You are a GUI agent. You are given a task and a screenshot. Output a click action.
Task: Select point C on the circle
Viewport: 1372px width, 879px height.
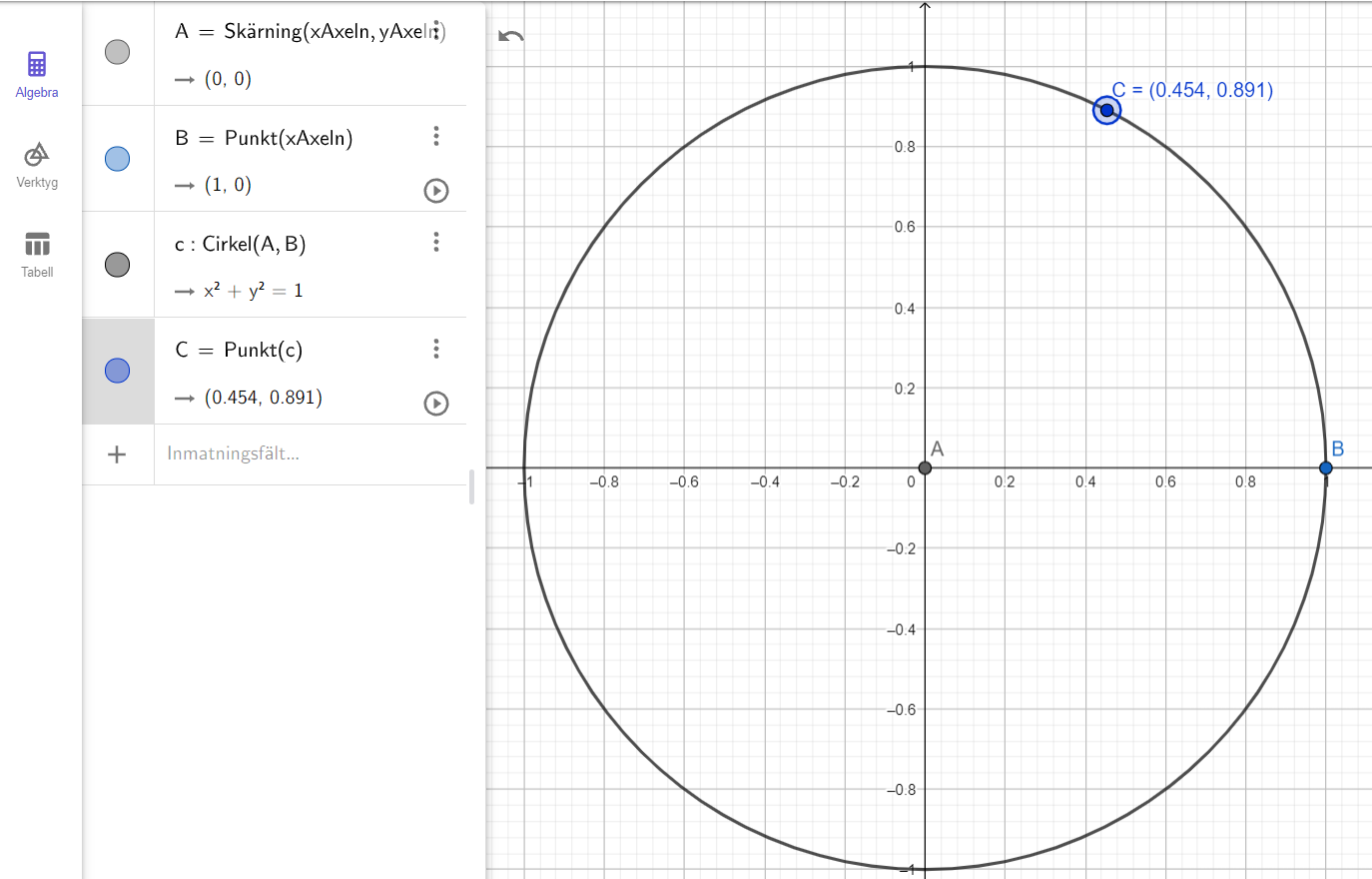click(x=1106, y=110)
